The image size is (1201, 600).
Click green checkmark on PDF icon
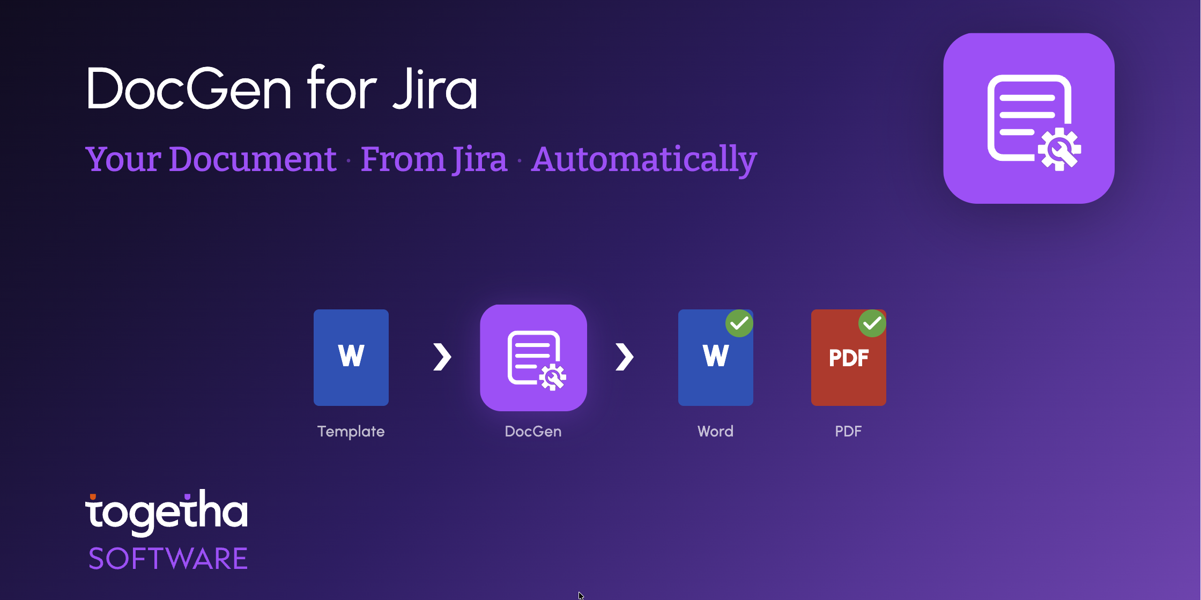tap(872, 323)
